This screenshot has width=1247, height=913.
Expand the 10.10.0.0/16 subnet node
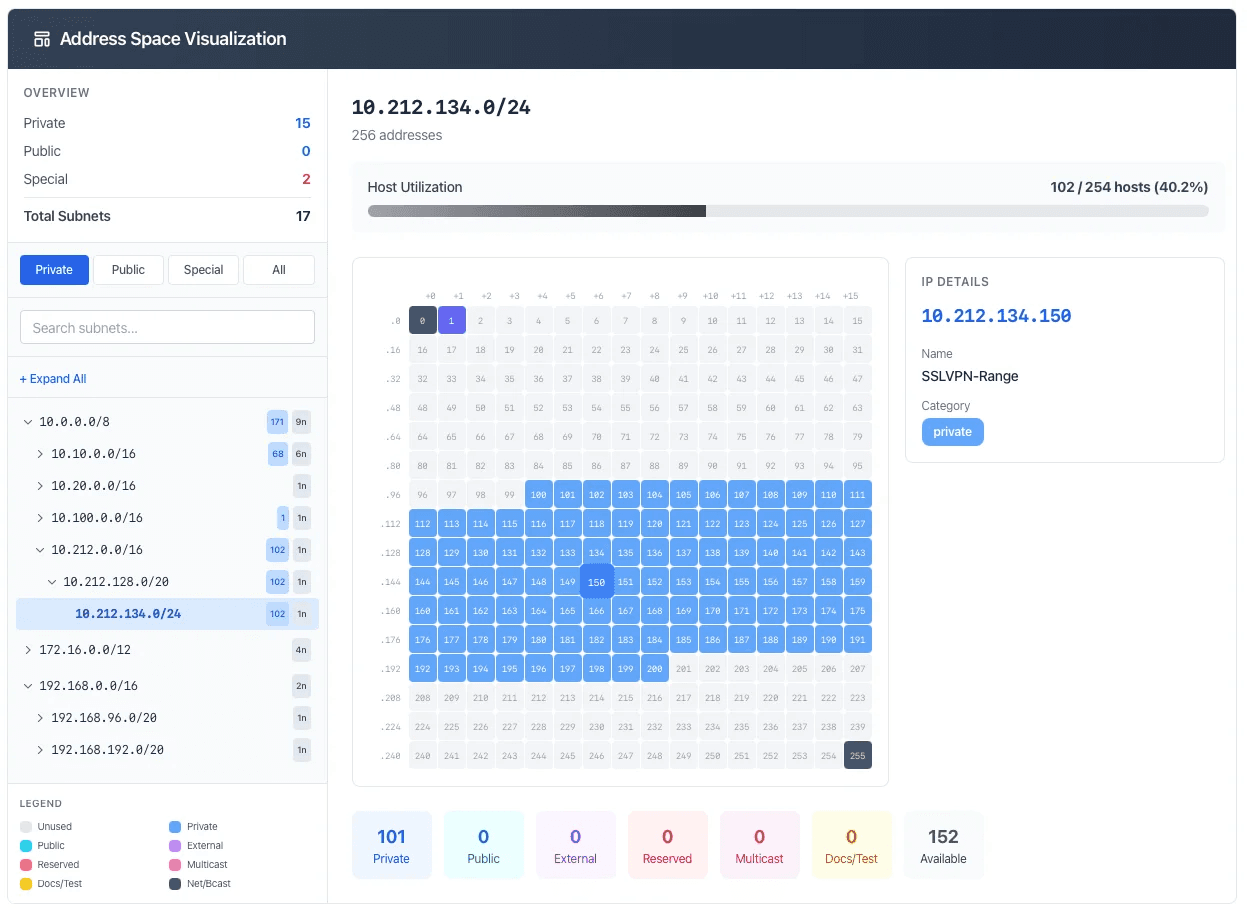tap(41, 453)
